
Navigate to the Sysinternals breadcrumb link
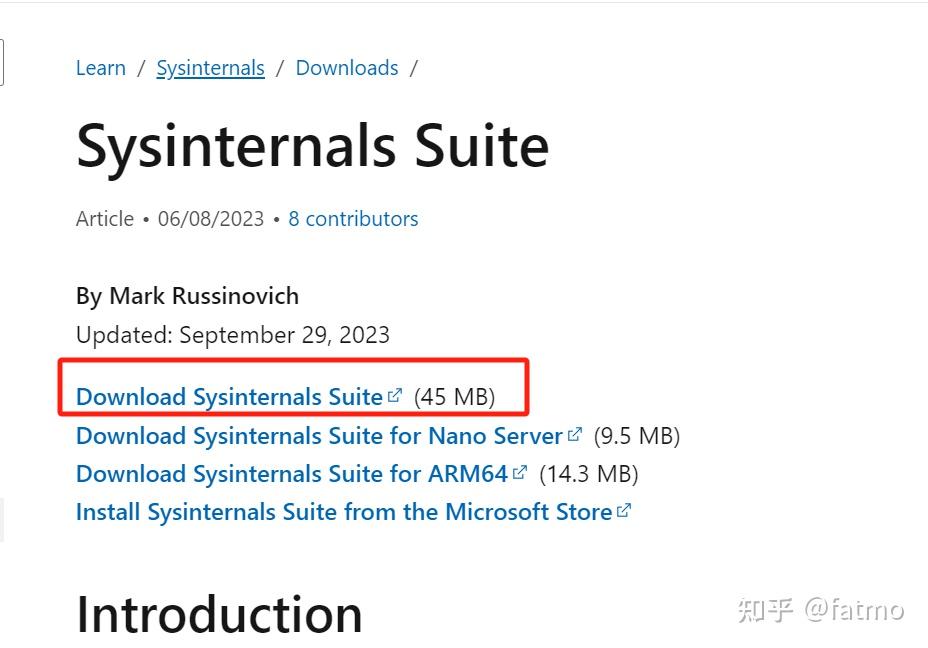(x=210, y=67)
